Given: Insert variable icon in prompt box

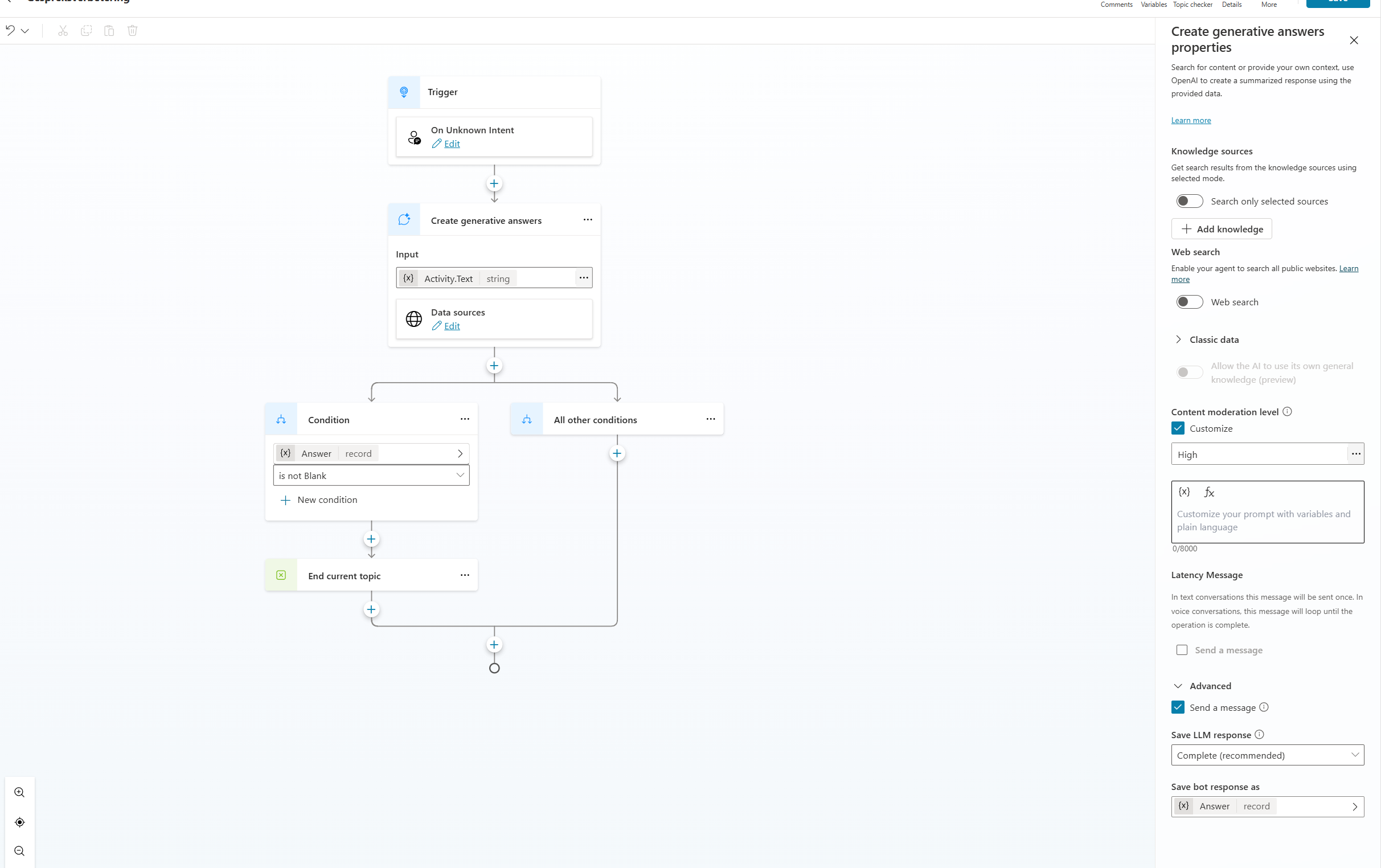Looking at the screenshot, I should pos(1185,492).
